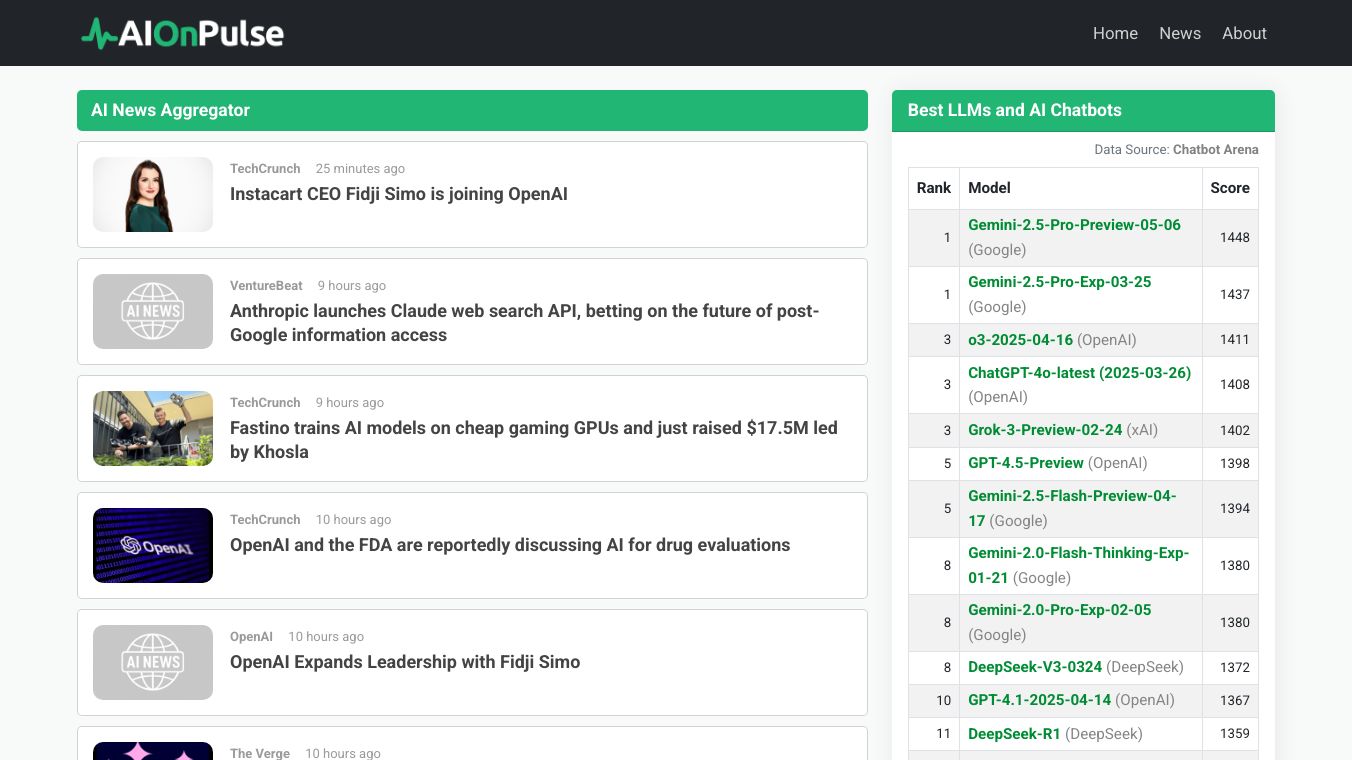Click the score 1367 cell
The height and width of the screenshot is (760, 1352).
click(x=1230, y=700)
